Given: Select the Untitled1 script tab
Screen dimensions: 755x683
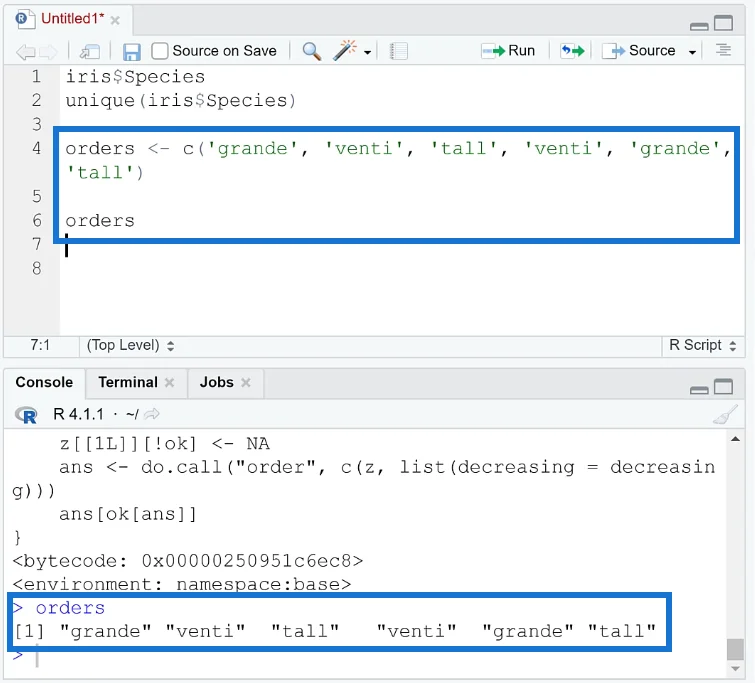Looking at the screenshot, I should click(x=72, y=19).
